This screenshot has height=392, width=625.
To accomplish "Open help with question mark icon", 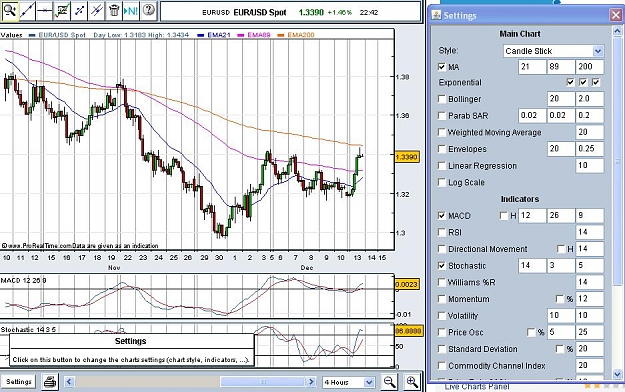I will click(148, 11).
